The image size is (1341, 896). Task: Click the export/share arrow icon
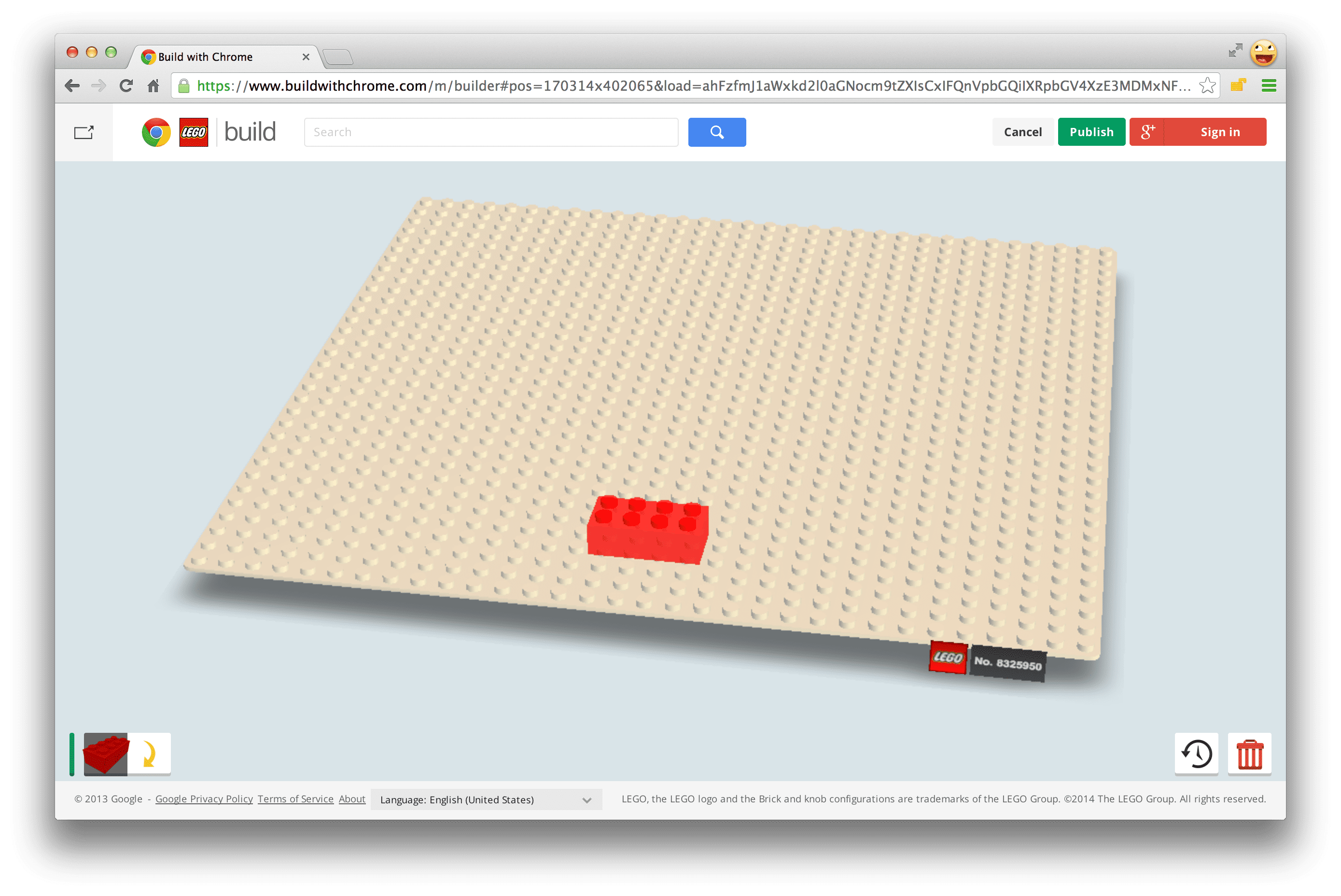pos(85,132)
